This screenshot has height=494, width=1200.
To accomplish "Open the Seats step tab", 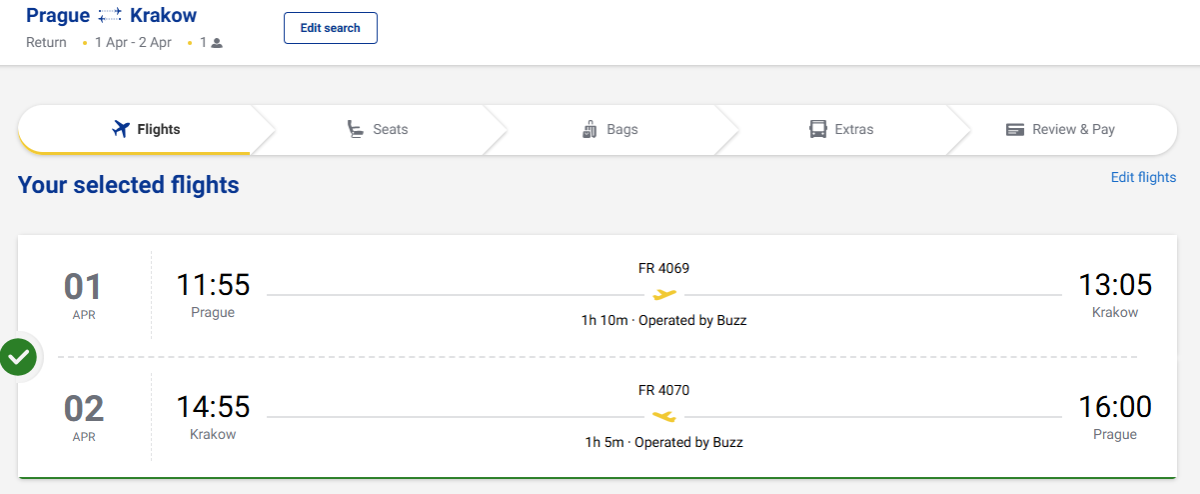I will pyautogui.click(x=378, y=129).
